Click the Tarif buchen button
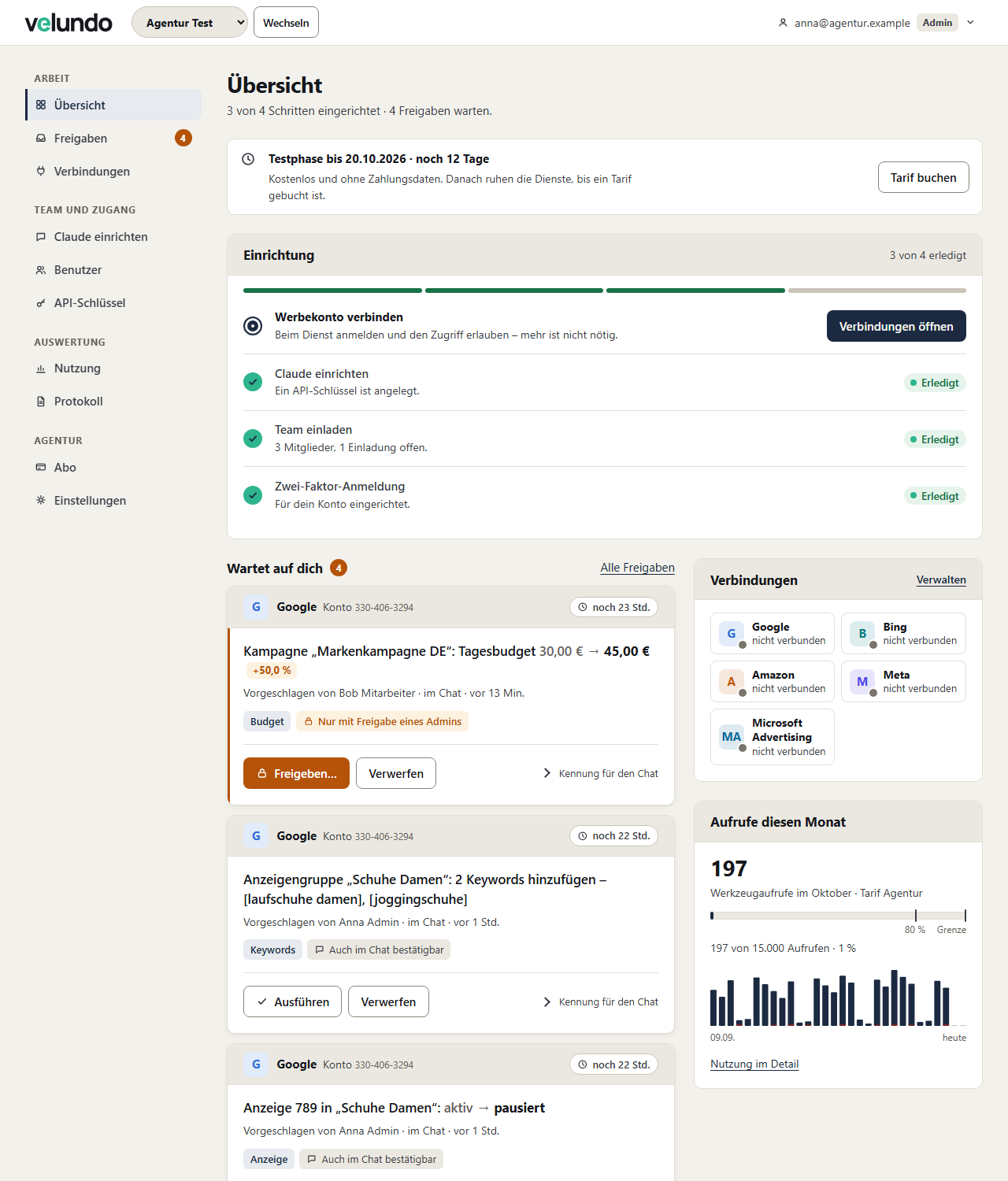Screen dimensions: 1008x1181 [924, 177]
